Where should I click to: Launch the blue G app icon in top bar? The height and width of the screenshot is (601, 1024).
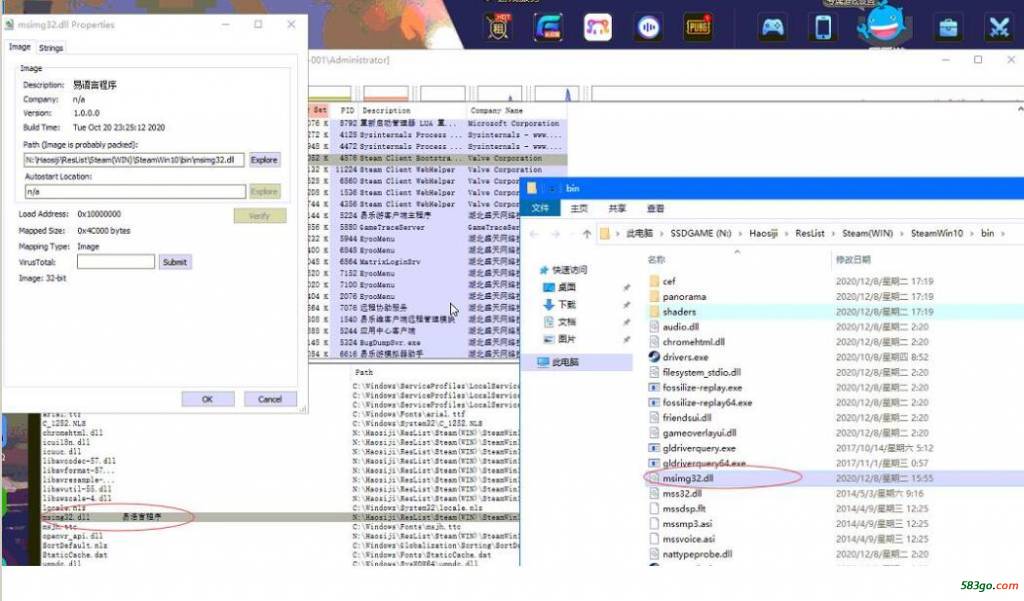[548, 27]
